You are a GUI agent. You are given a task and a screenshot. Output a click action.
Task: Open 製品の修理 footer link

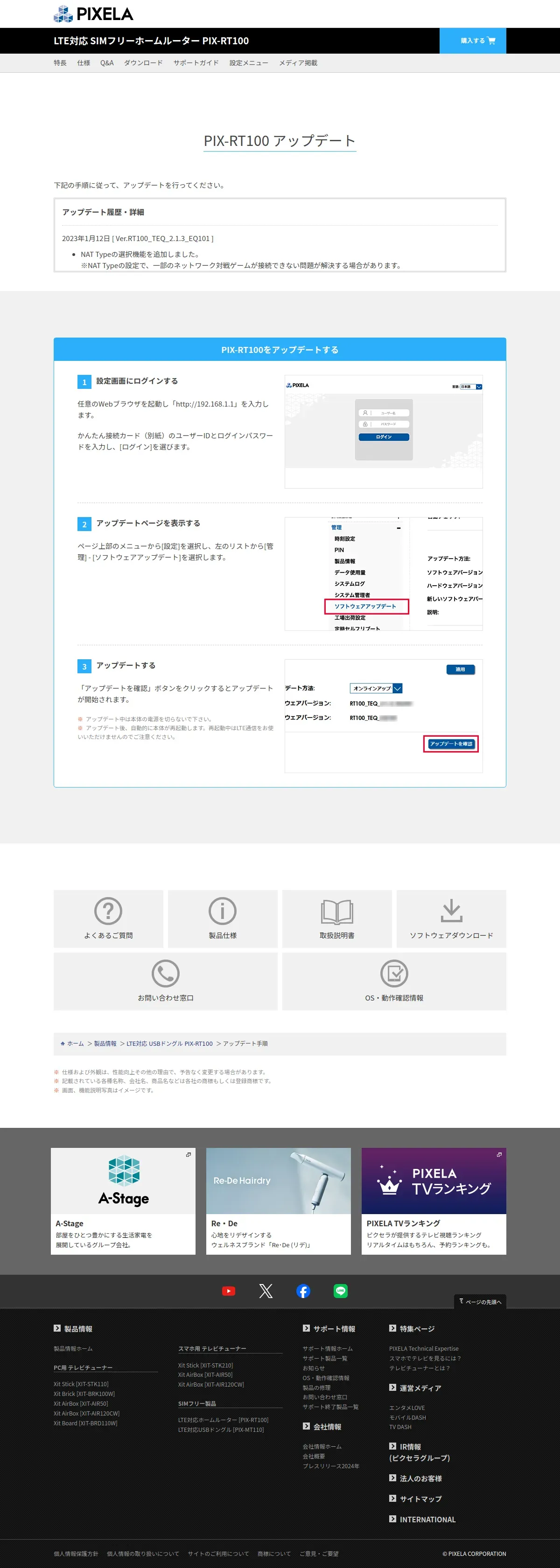317,1388
